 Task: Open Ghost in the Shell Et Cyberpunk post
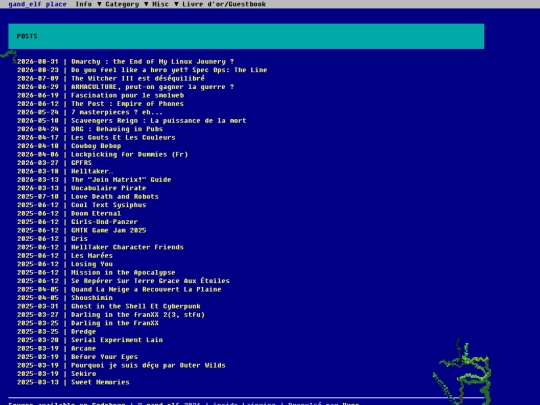click(x=136, y=306)
